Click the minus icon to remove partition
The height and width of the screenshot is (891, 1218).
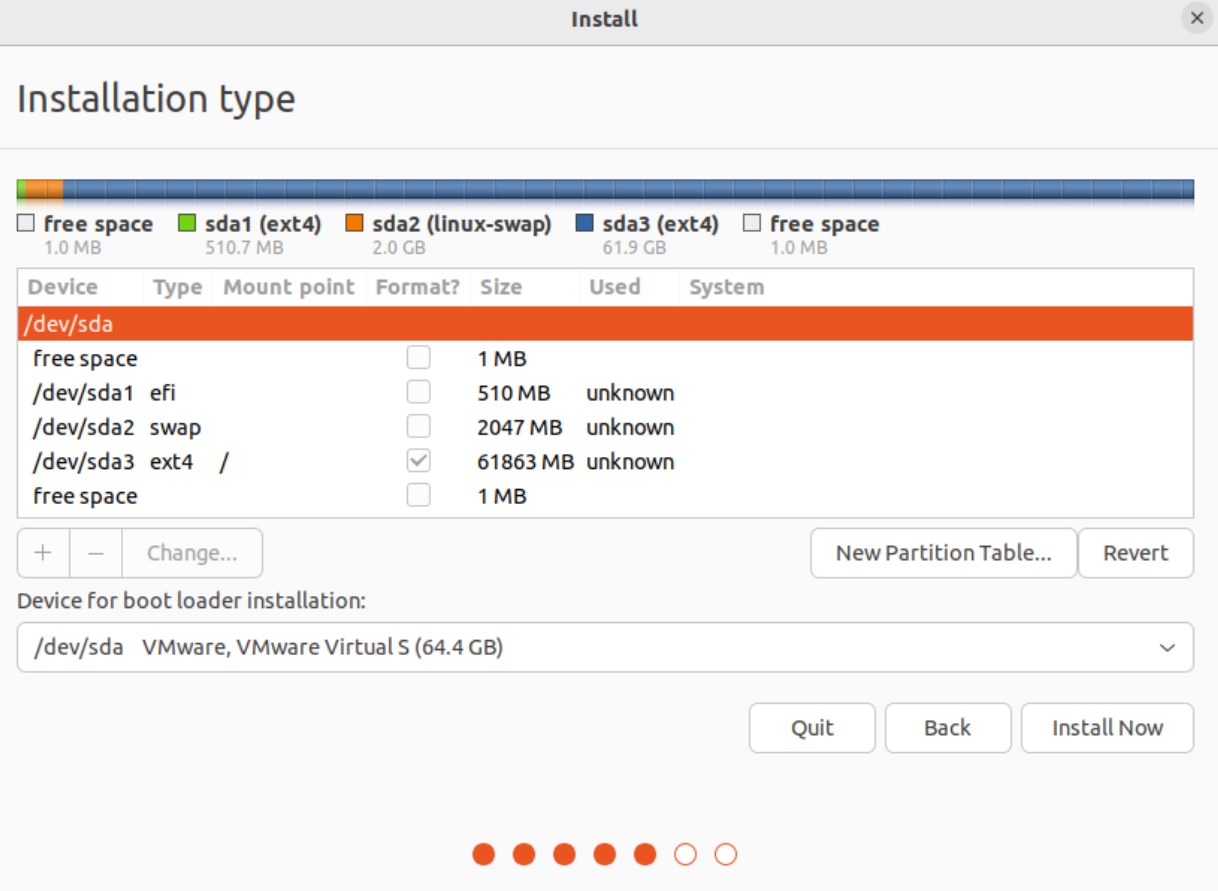[x=96, y=553]
